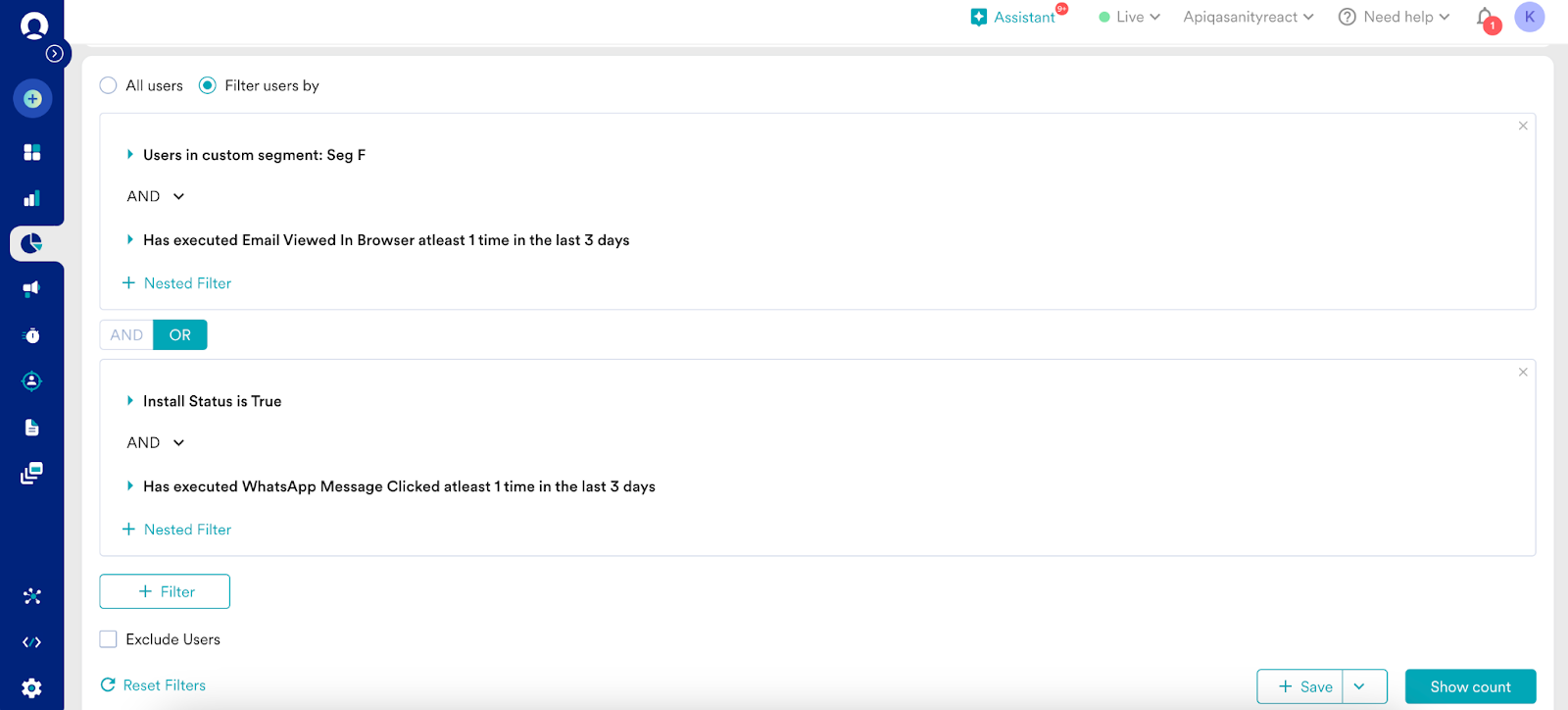Expand the Install Status is True filter
Screen dimensions: 1568x710
point(129,401)
